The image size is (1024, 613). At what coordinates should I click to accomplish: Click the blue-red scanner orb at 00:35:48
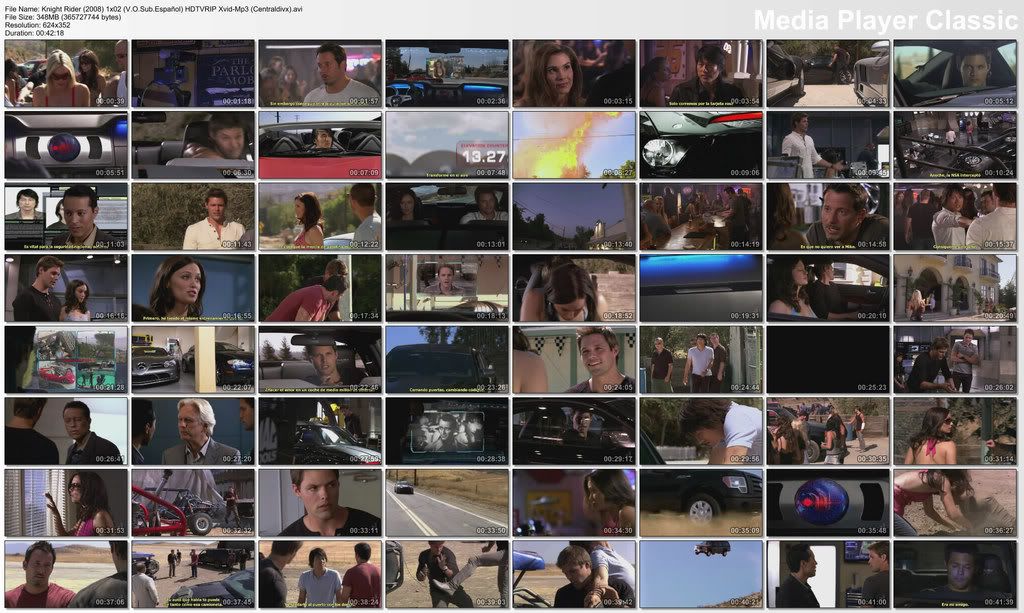point(828,503)
